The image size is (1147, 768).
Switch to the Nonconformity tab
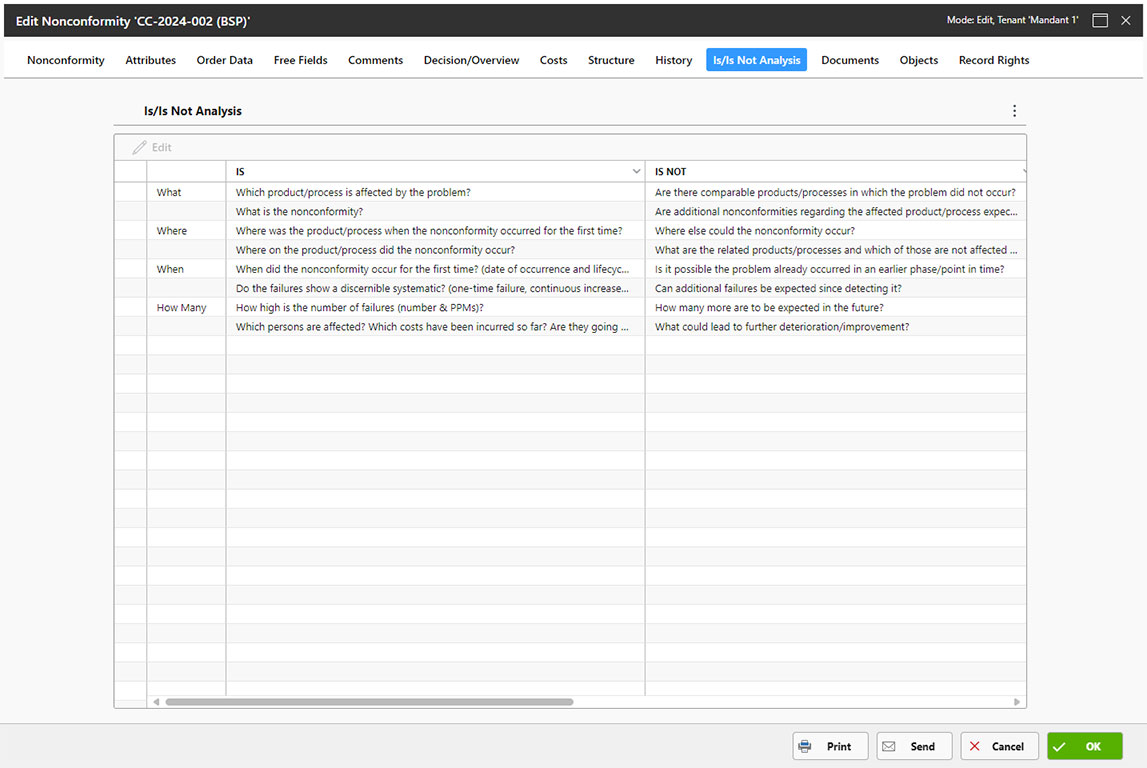click(x=66, y=60)
